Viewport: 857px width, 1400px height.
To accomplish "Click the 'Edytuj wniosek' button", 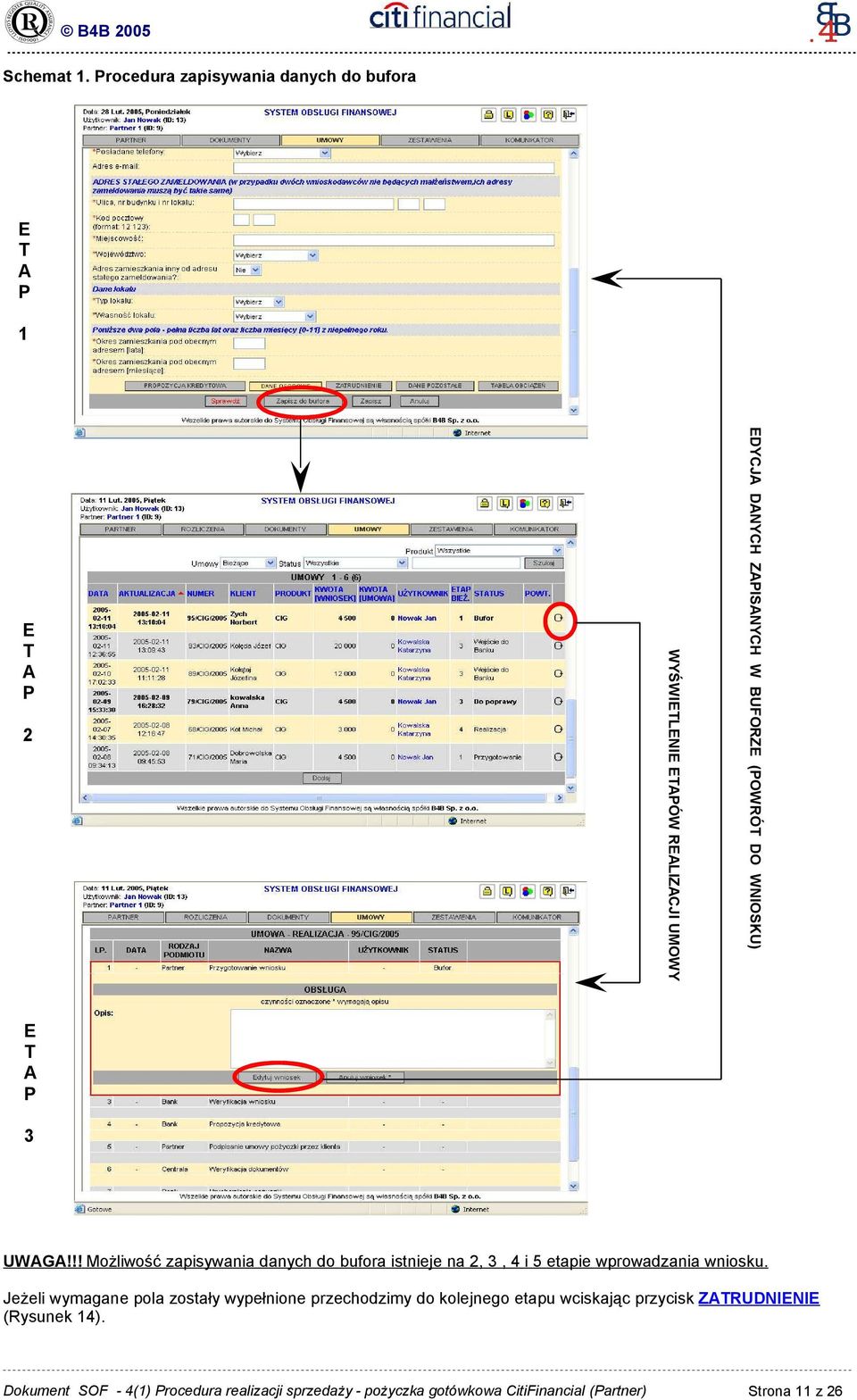I will [277, 1078].
